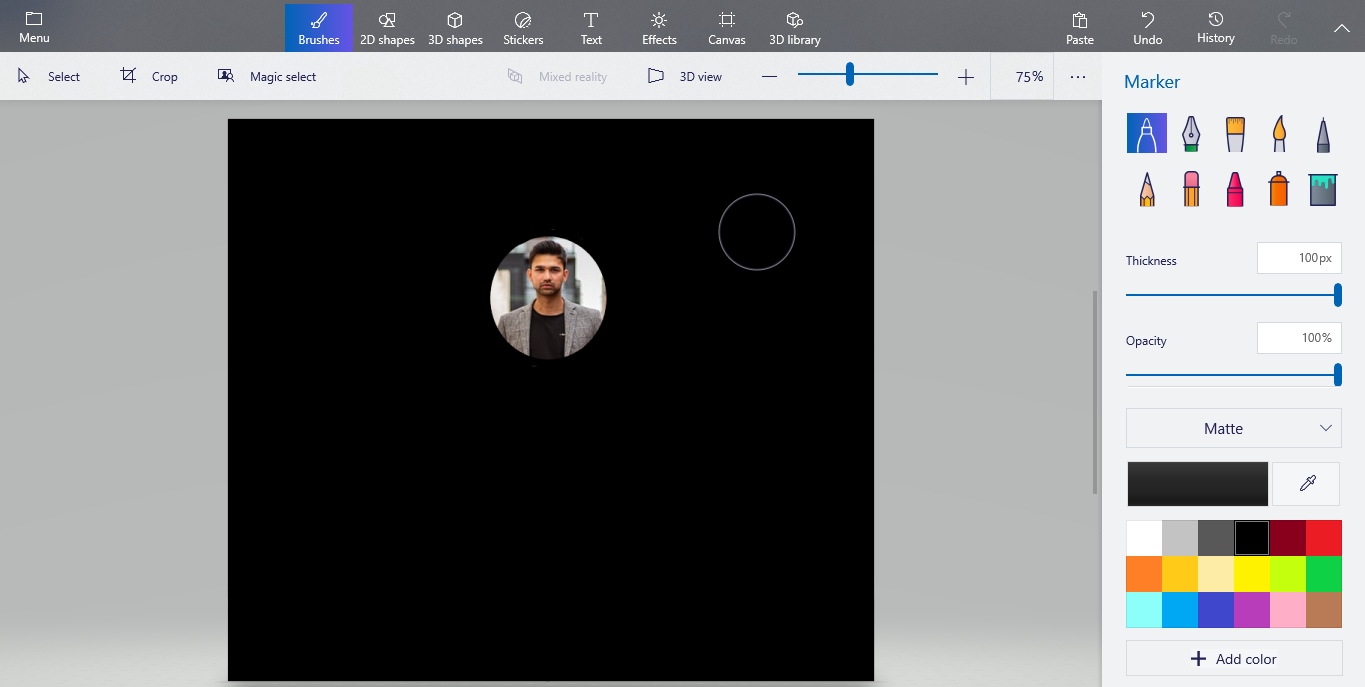Add a new custom color

click(1234, 658)
